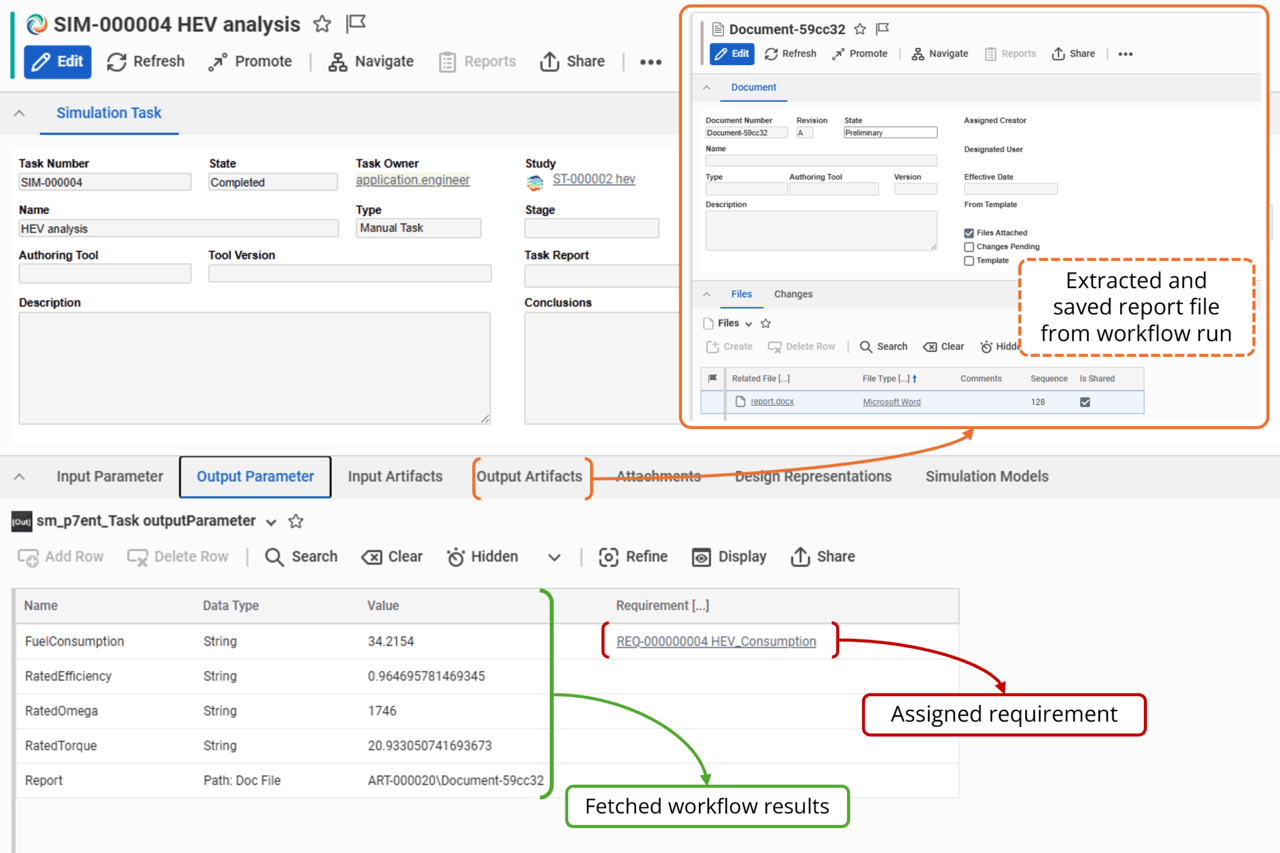1280x853 pixels.
Task: Click the flag icon next to HEV analysis title
Action: click(x=355, y=23)
